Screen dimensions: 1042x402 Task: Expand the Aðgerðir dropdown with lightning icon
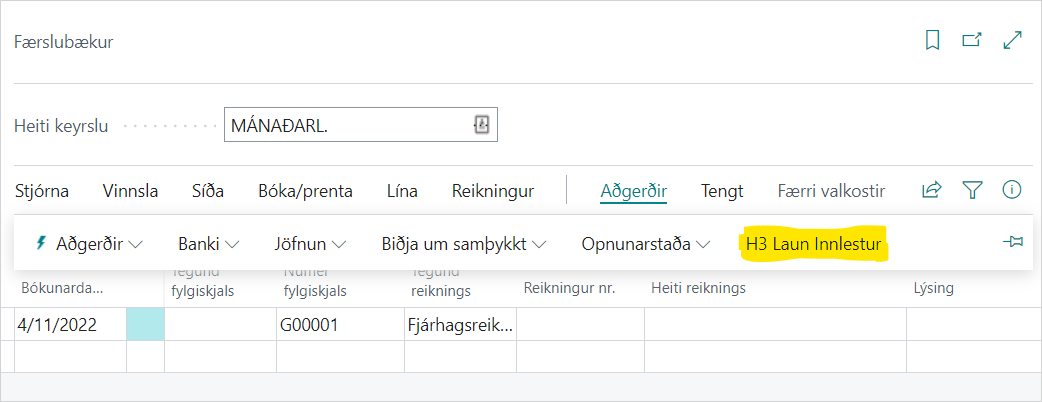[x=88, y=243]
